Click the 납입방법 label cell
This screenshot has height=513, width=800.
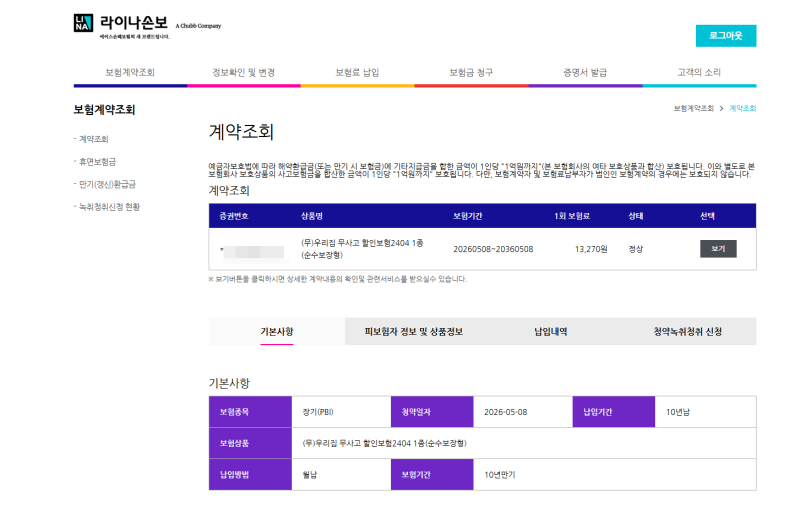coord(250,475)
